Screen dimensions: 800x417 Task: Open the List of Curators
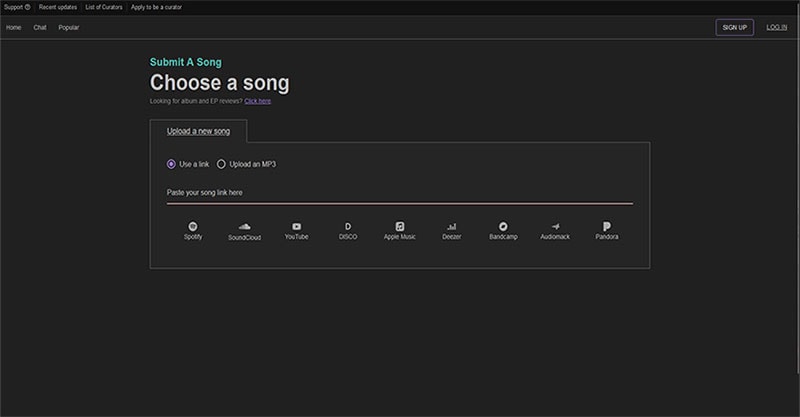(104, 7)
